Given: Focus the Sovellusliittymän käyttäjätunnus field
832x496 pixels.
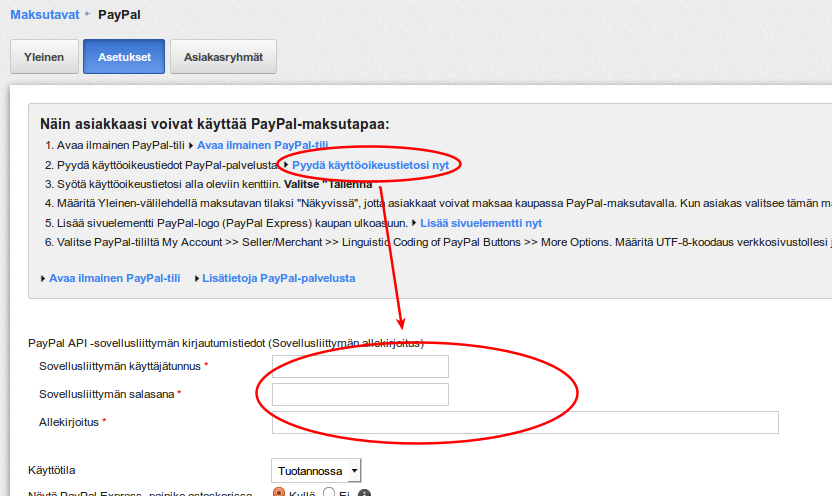Looking at the screenshot, I should (360, 367).
